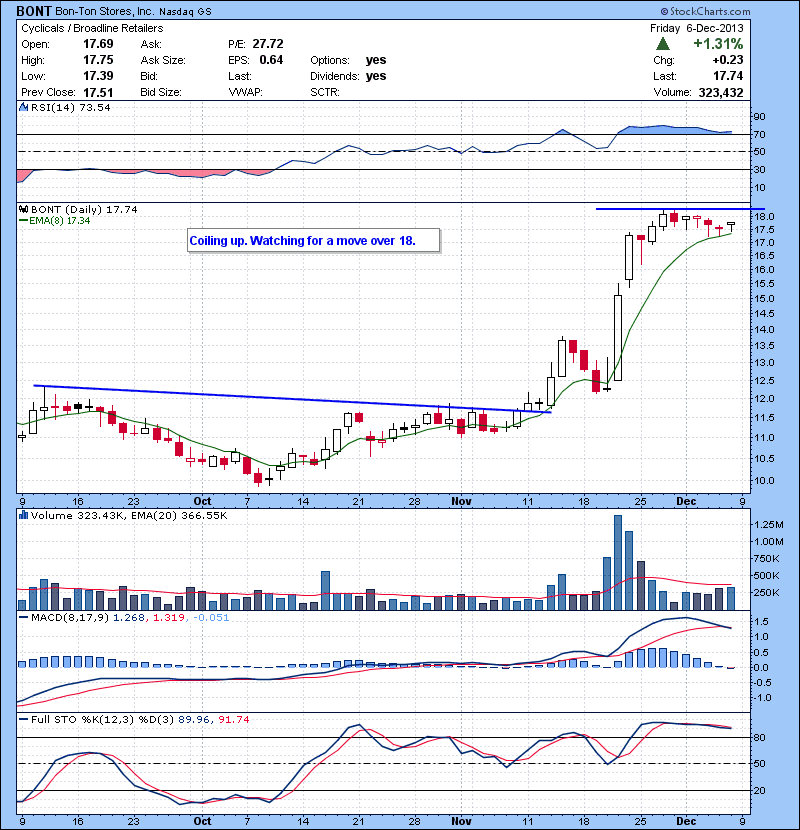
Task: Click the Volume figure 323,432
Action: [x=721, y=93]
